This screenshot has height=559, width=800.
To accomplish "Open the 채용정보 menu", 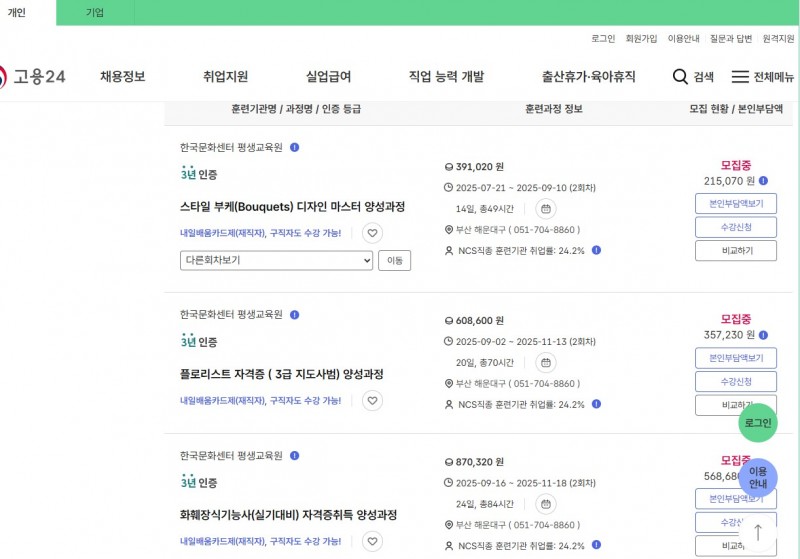I will pos(122,77).
